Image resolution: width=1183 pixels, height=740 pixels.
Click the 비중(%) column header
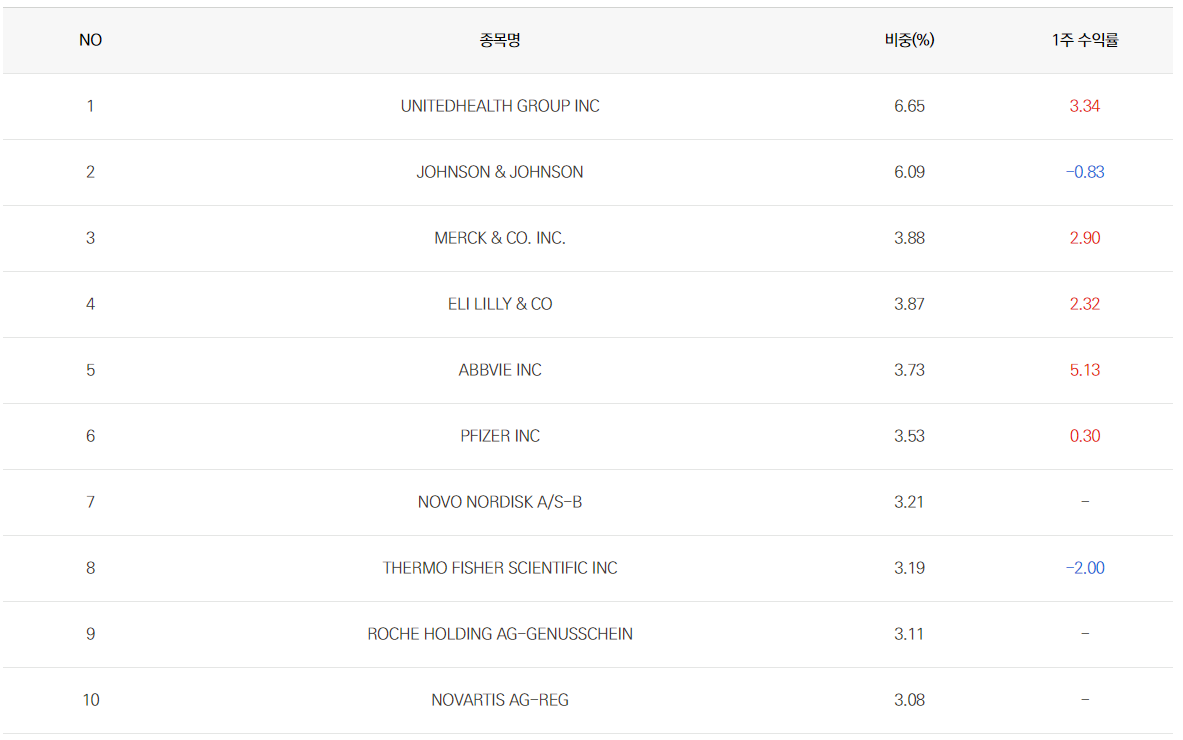[x=909, y=40]
